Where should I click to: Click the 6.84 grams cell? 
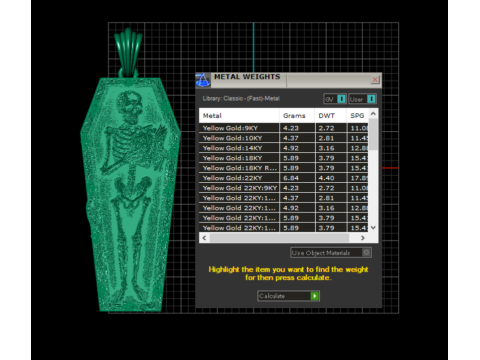click(x=297, y=178)
